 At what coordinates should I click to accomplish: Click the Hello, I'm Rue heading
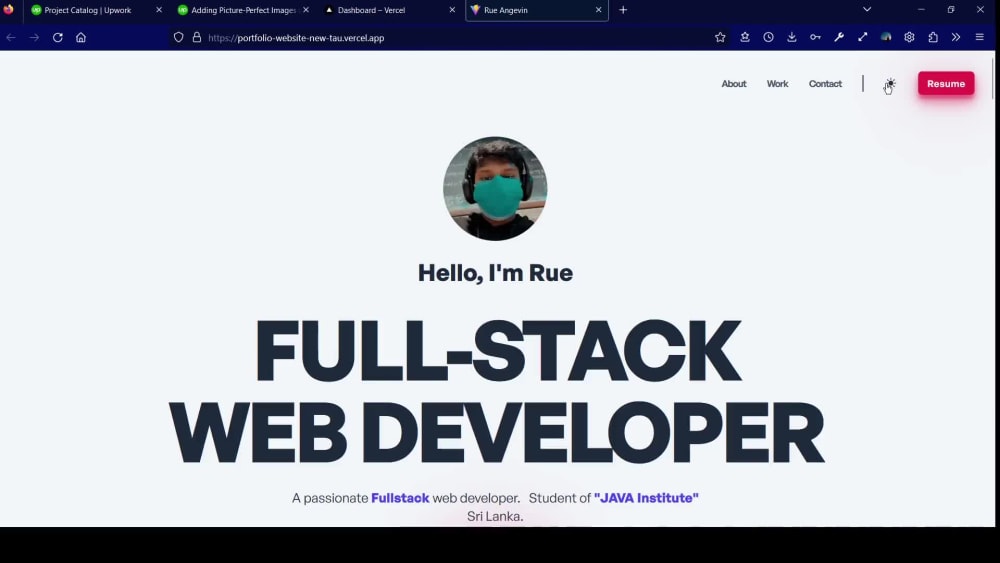pyautogui.click(x=495, y=273)
